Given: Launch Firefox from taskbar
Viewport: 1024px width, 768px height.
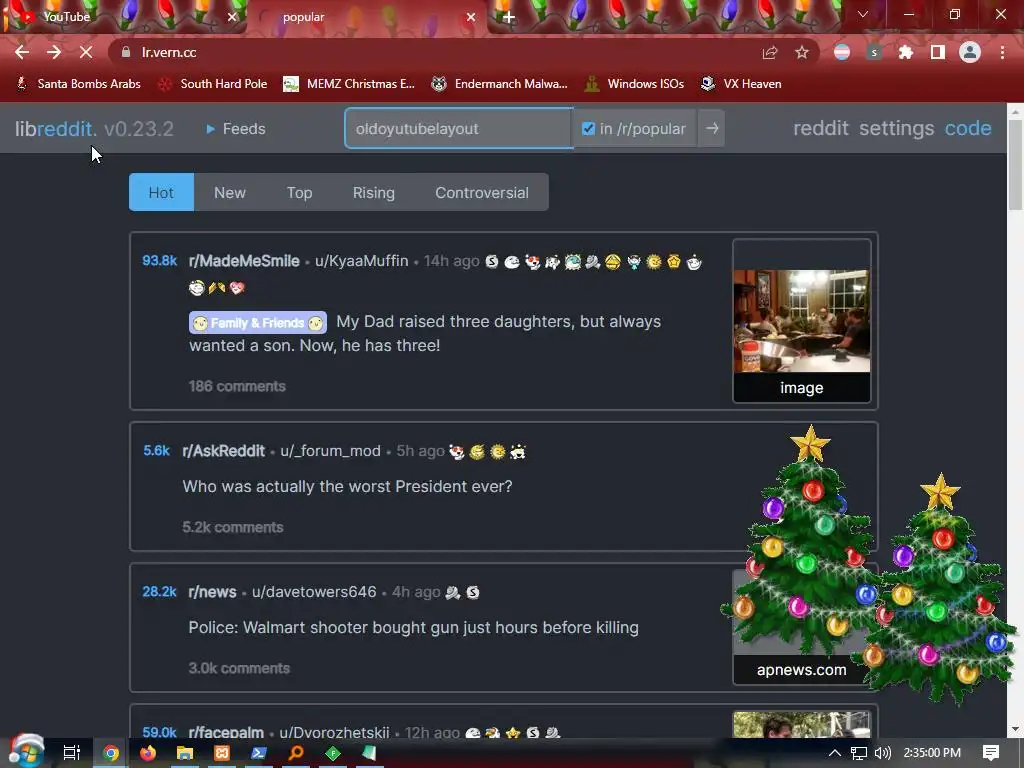Looking at the screenshot, I should coord(148,753).
